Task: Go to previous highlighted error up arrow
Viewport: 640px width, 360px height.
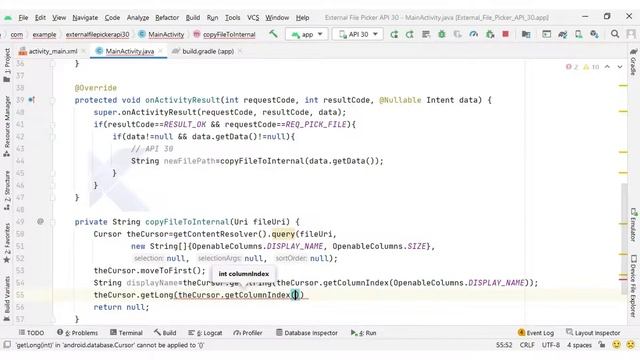Action: pyautogui.click(x=607, y=67)
